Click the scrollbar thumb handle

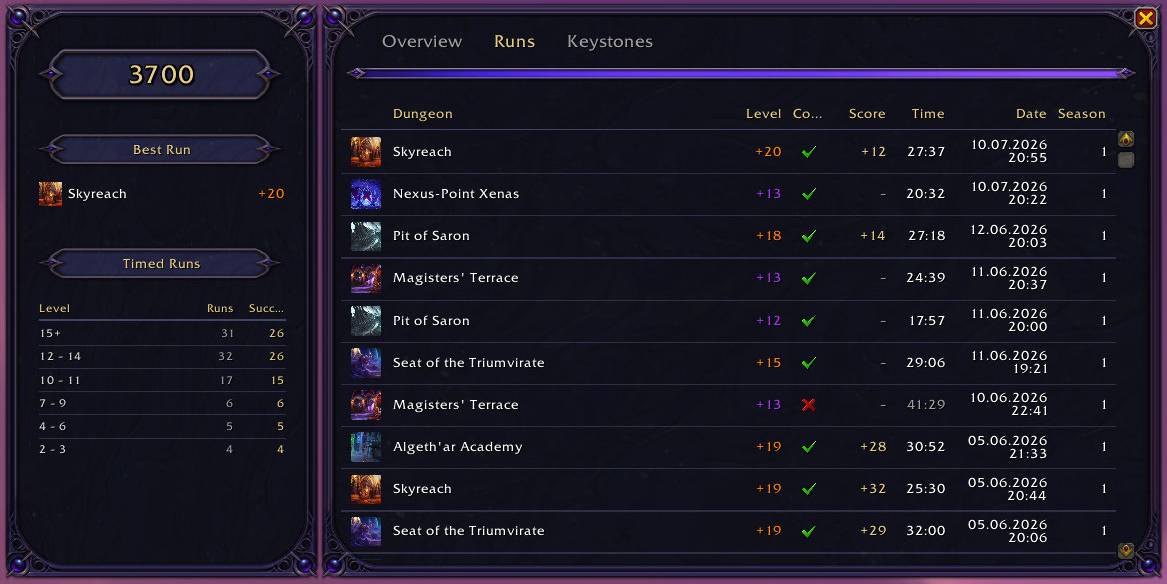tap(1126, 159)
